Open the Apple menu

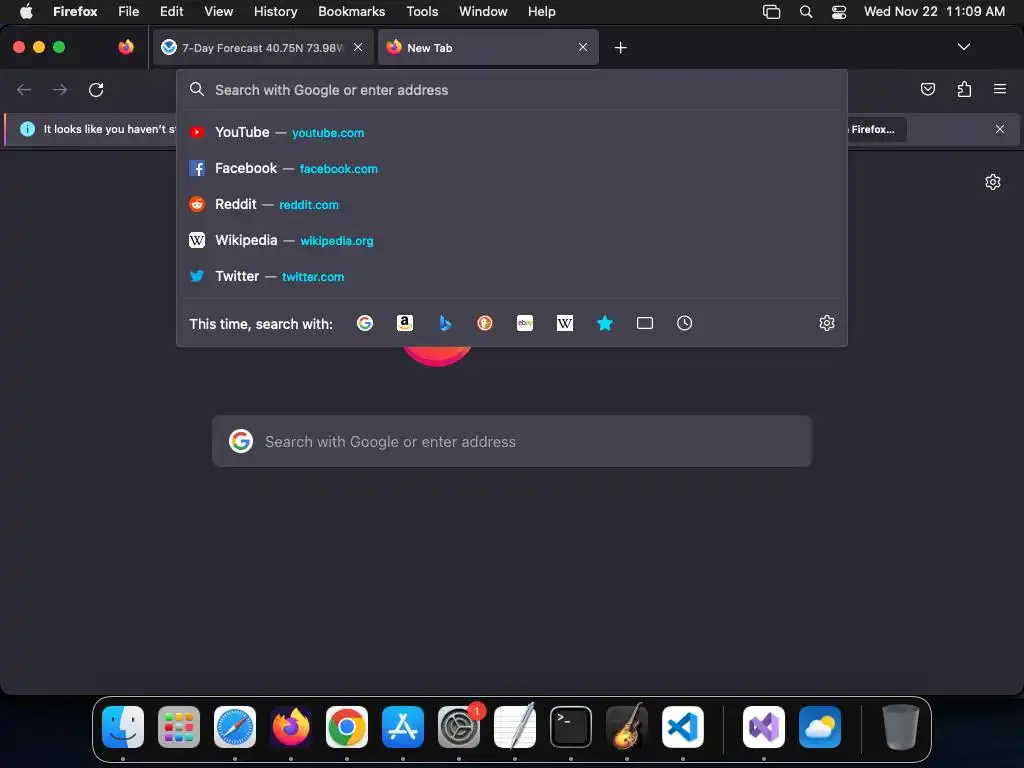click(x=26, y=11)
